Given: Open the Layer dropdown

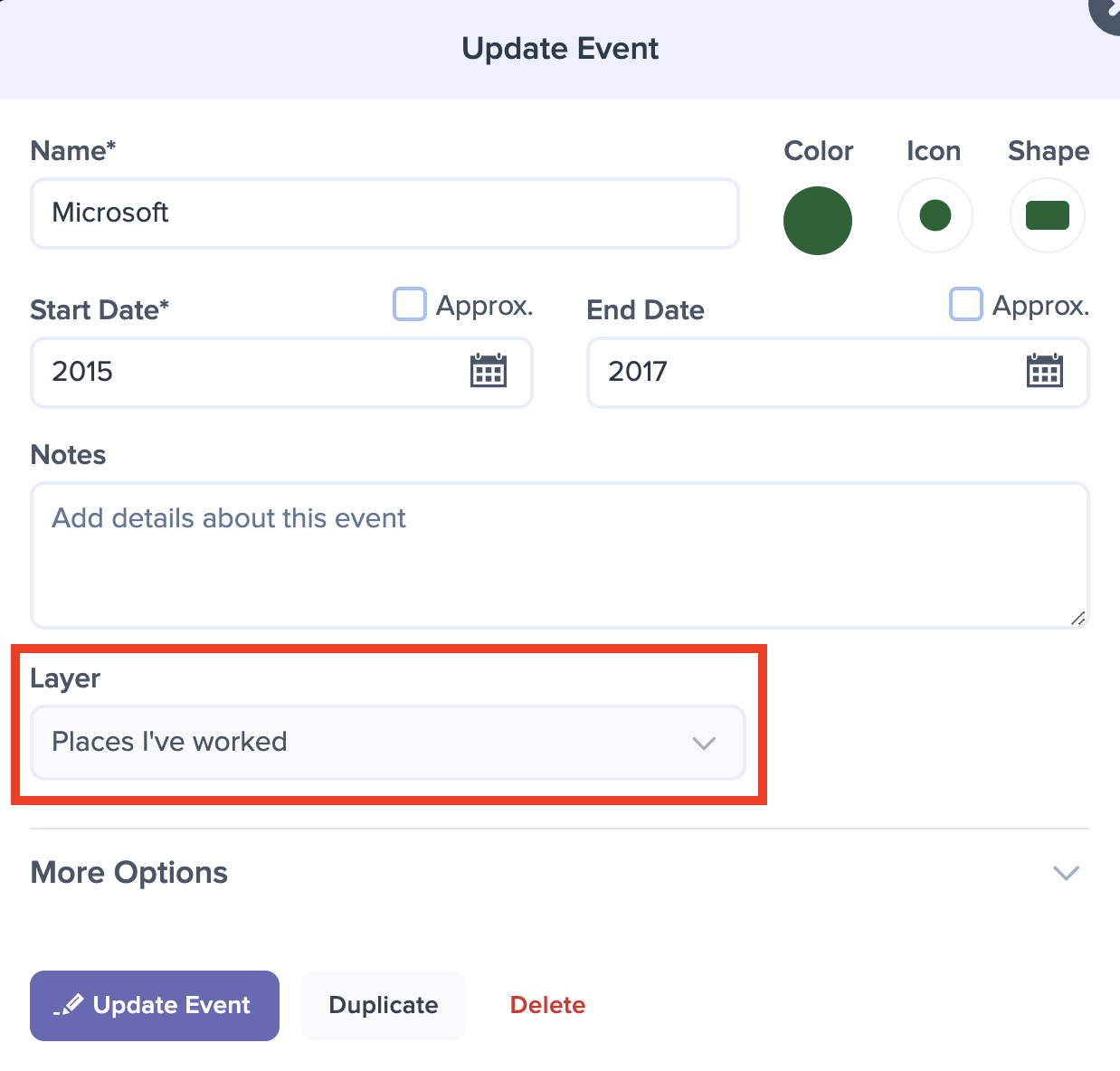Looking at the screenshot, I should tap(388, 743).
